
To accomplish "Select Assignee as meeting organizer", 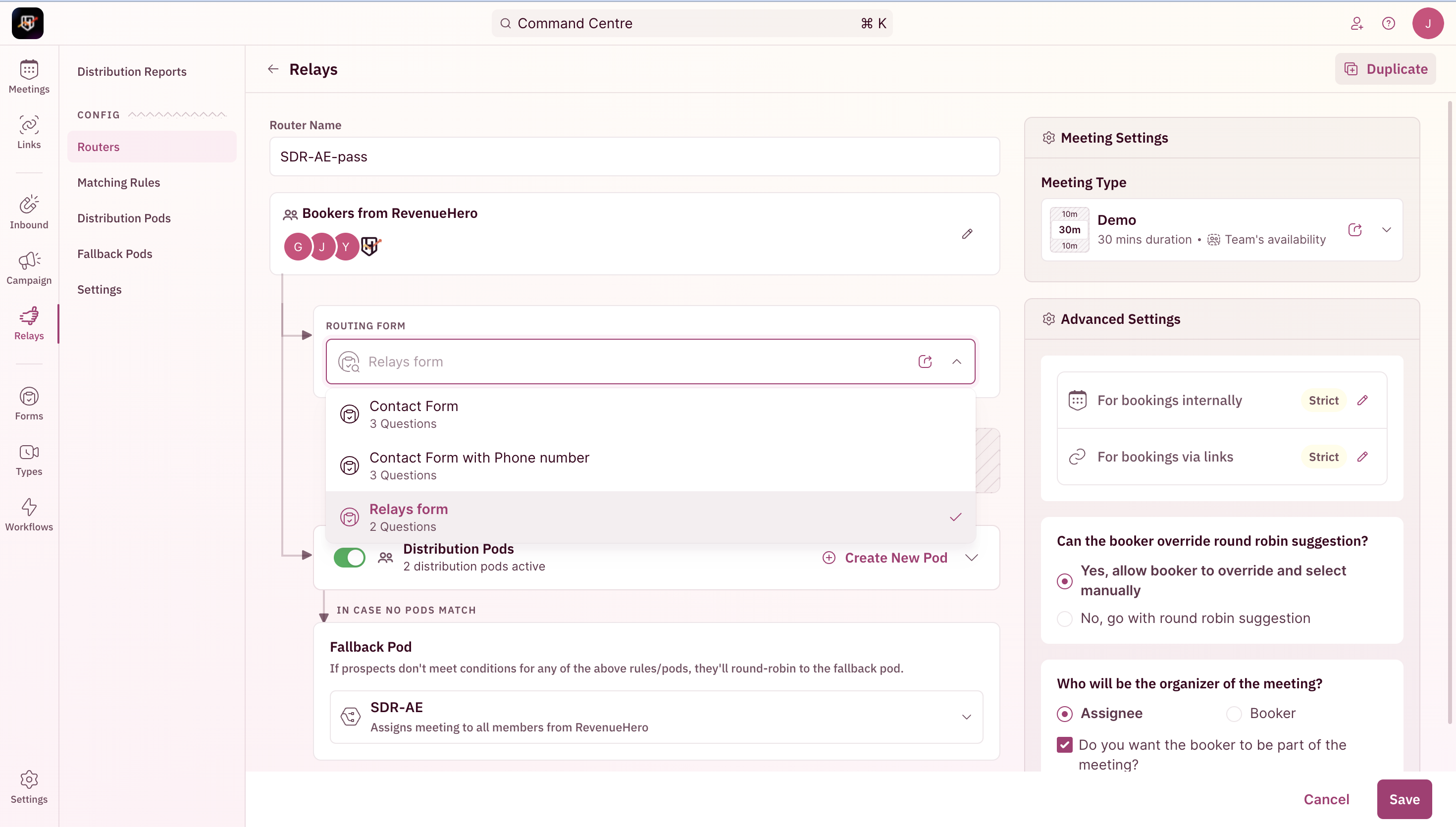I will point(1065,714).
